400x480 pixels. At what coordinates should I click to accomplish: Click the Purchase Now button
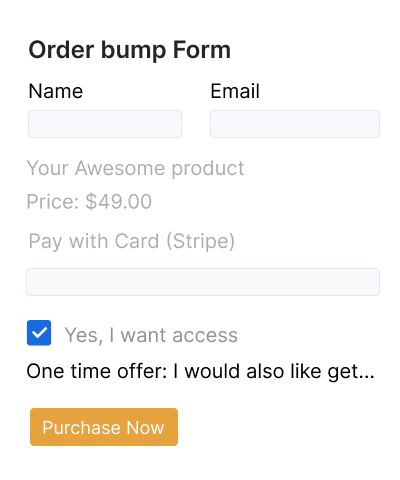pos(104,427)
